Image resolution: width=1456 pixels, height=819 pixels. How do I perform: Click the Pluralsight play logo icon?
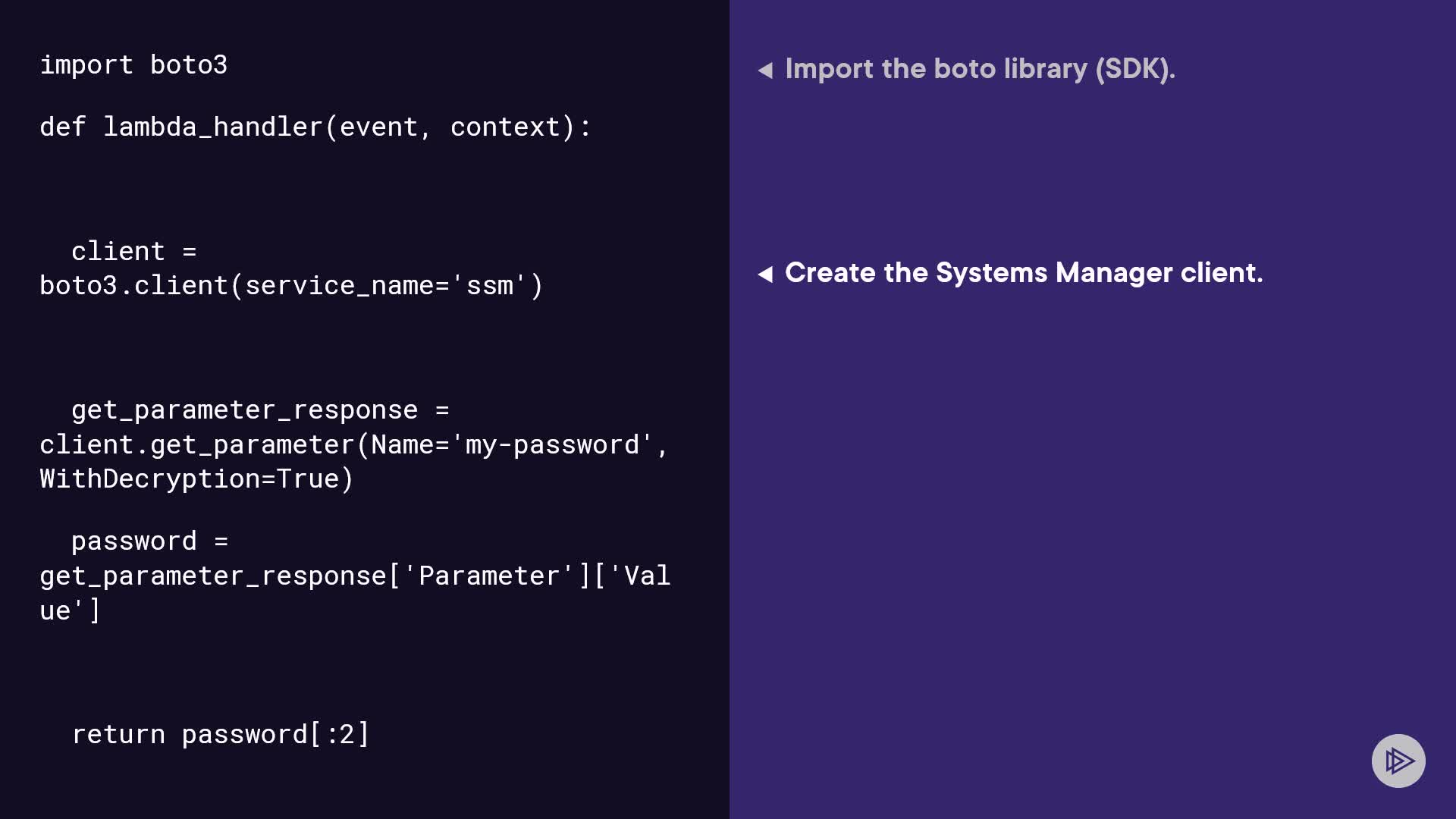pos(1398,761)
